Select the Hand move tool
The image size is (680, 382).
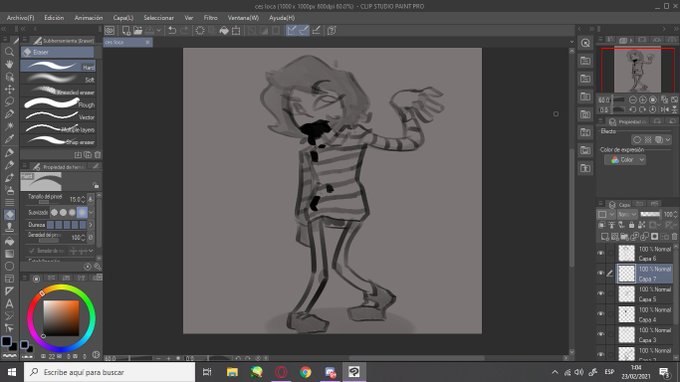9,64
